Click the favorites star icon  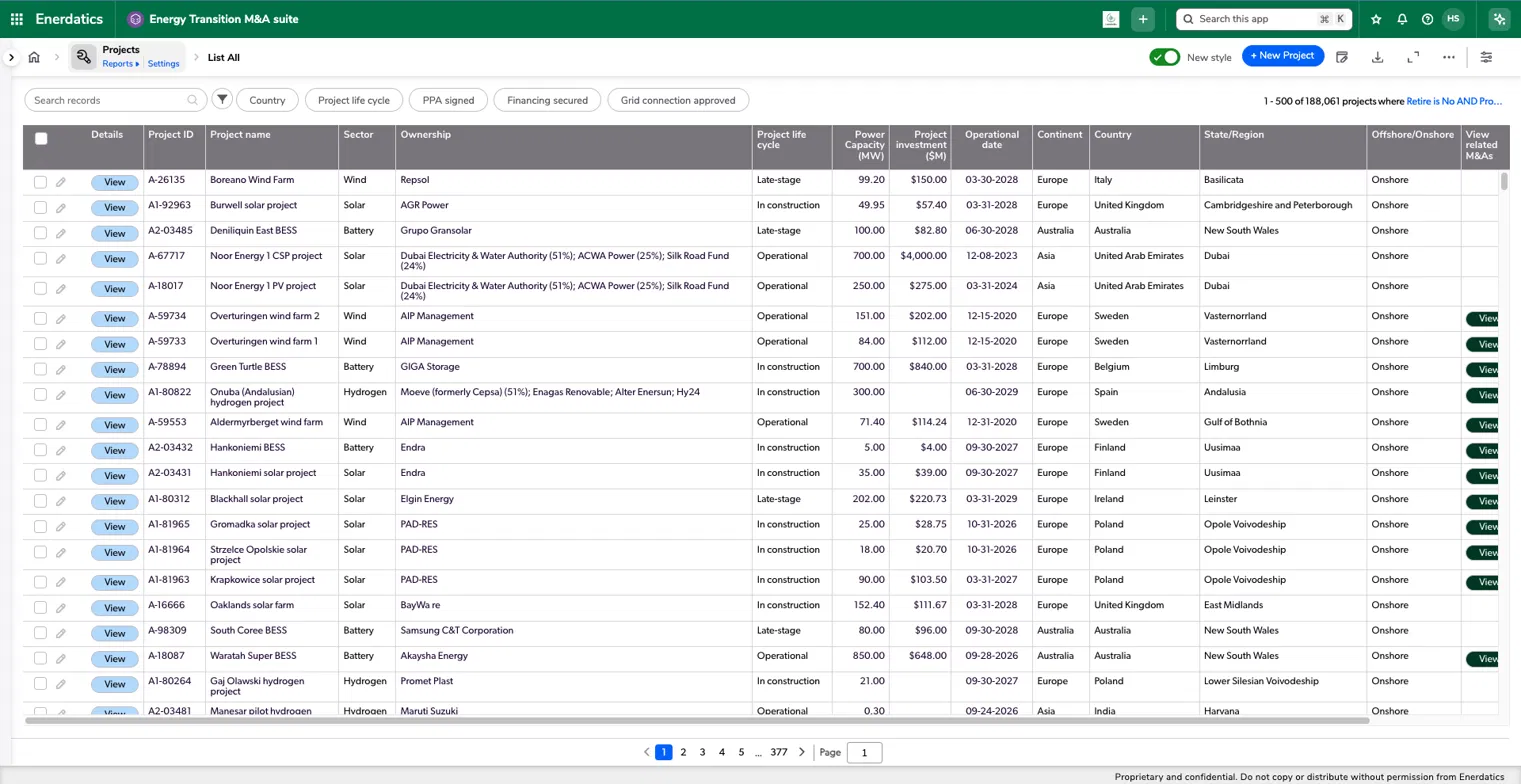(x=1376, y=19)
